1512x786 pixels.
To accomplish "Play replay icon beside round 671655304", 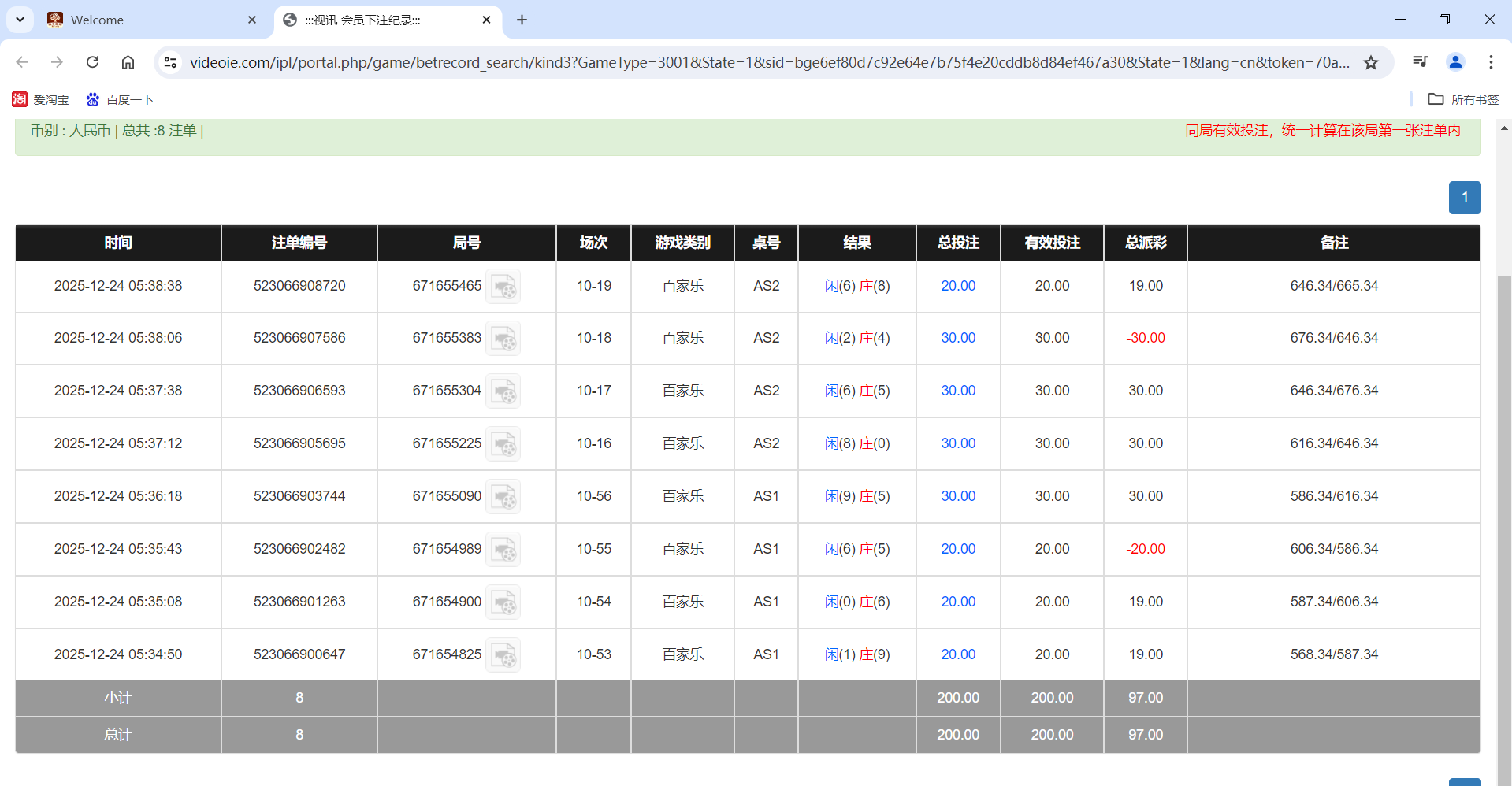I will click(503, 391).
